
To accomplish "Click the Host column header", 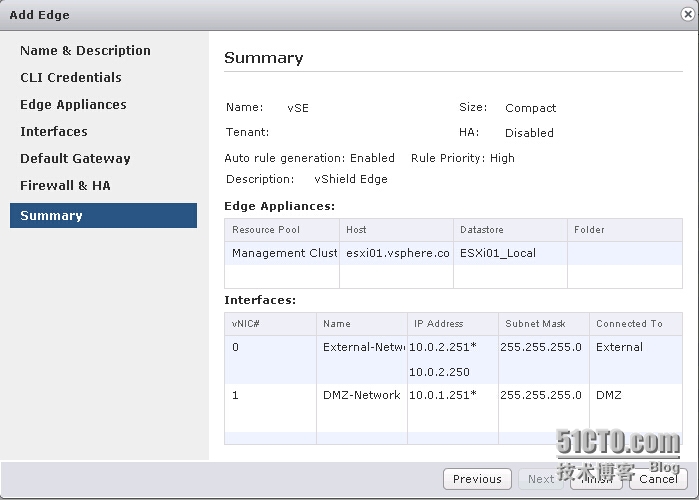I will tap(396, 230).
